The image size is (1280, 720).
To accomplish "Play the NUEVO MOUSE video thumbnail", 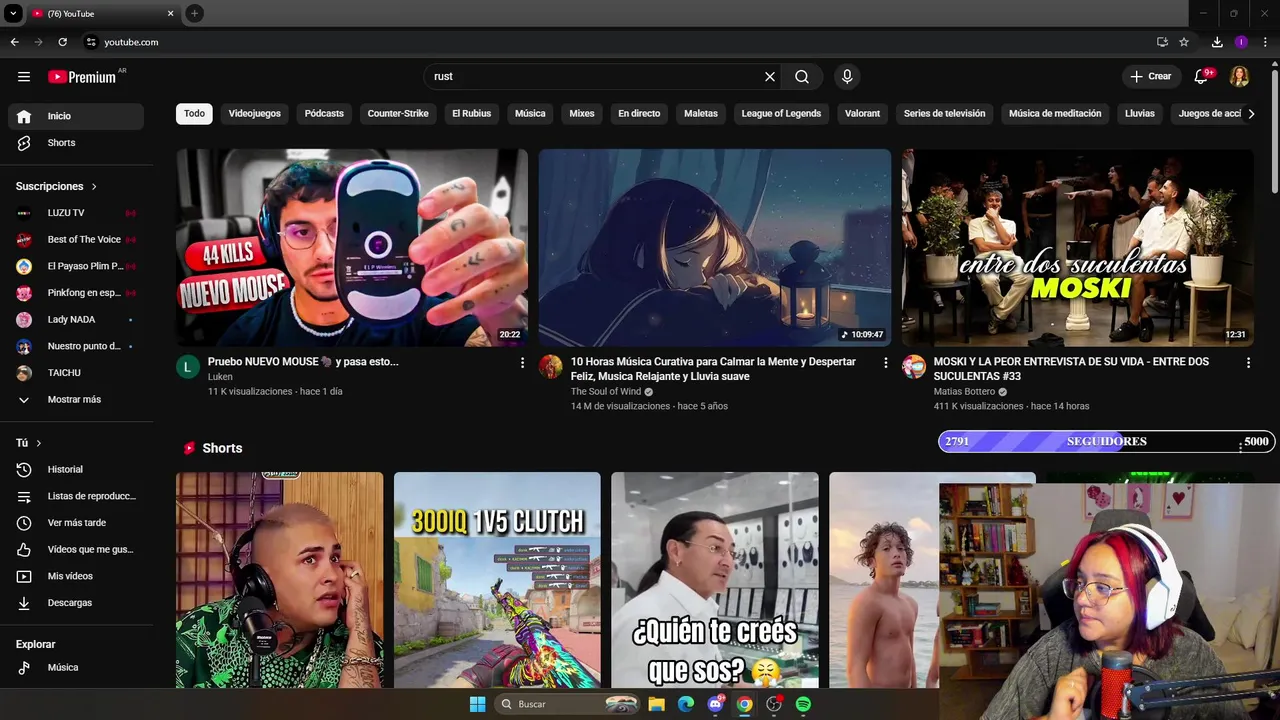I will click(352, 247).
